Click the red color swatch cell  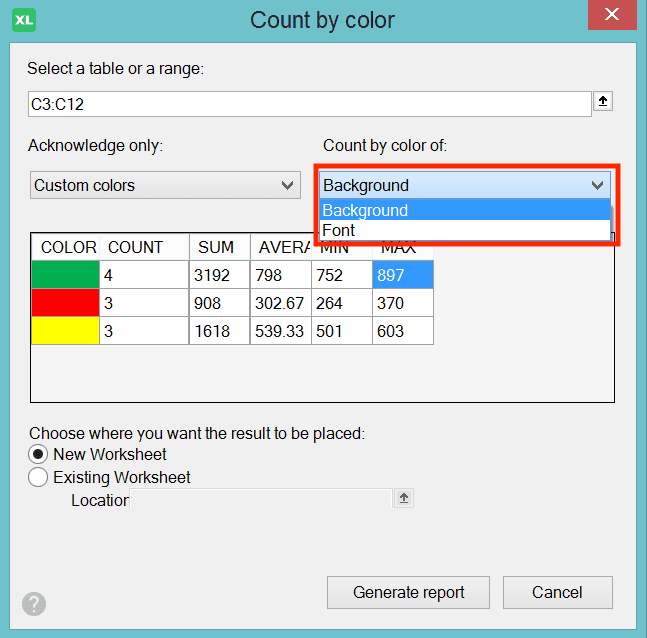(x=65, y=302)
